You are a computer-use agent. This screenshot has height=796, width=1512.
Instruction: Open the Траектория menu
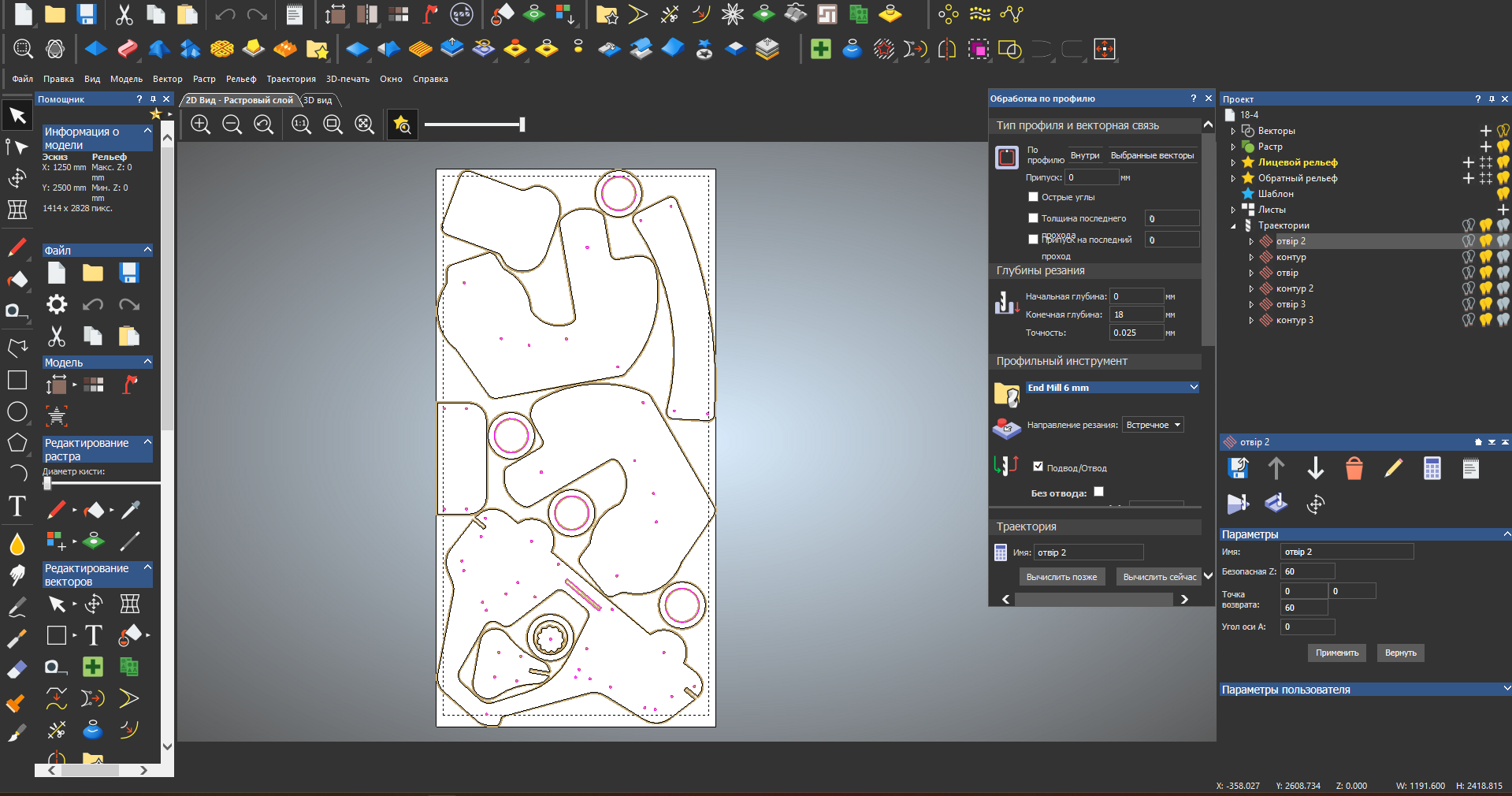(291, 79)
